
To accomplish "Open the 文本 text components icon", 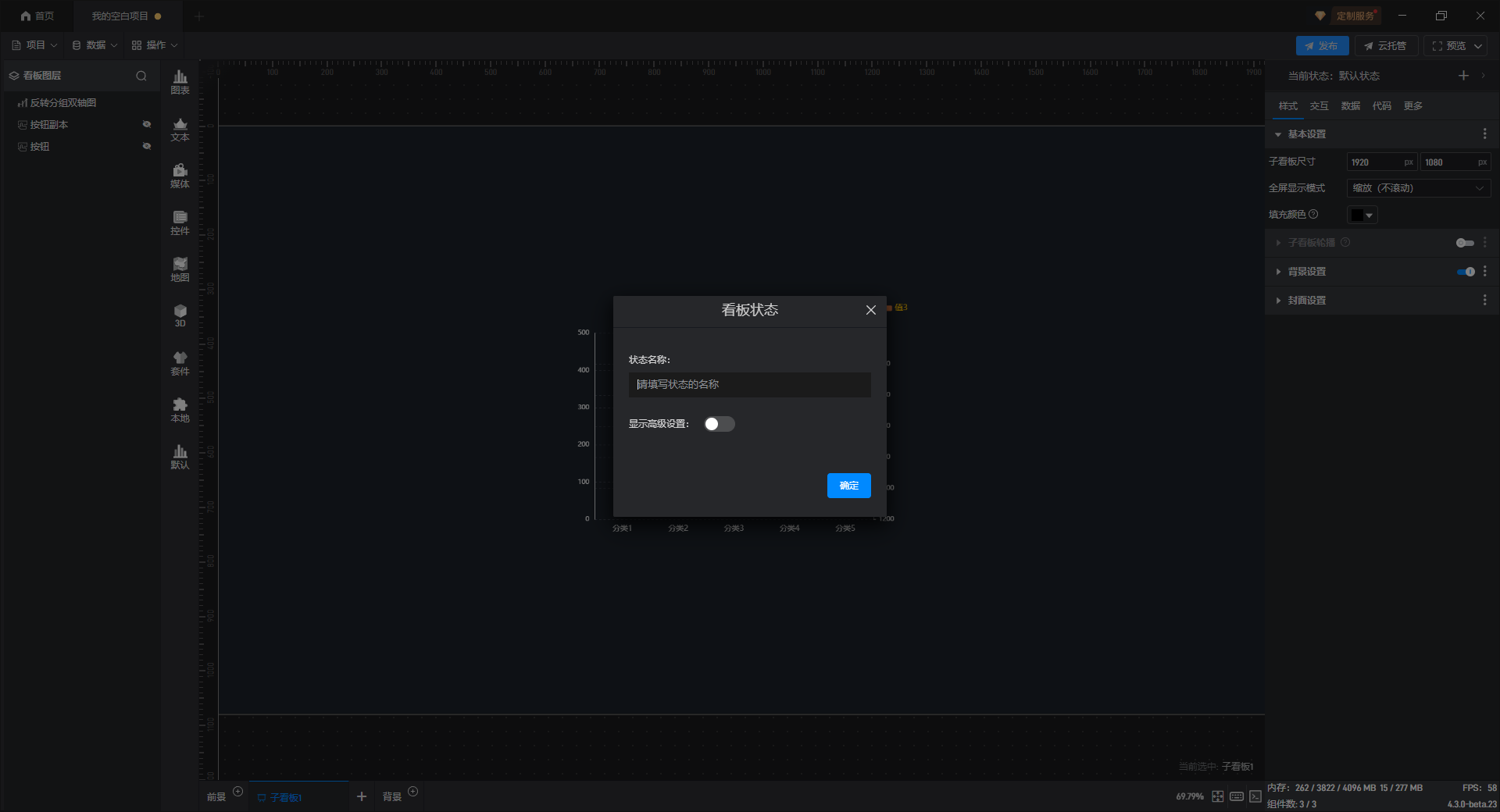I will [x=180, y=129].
